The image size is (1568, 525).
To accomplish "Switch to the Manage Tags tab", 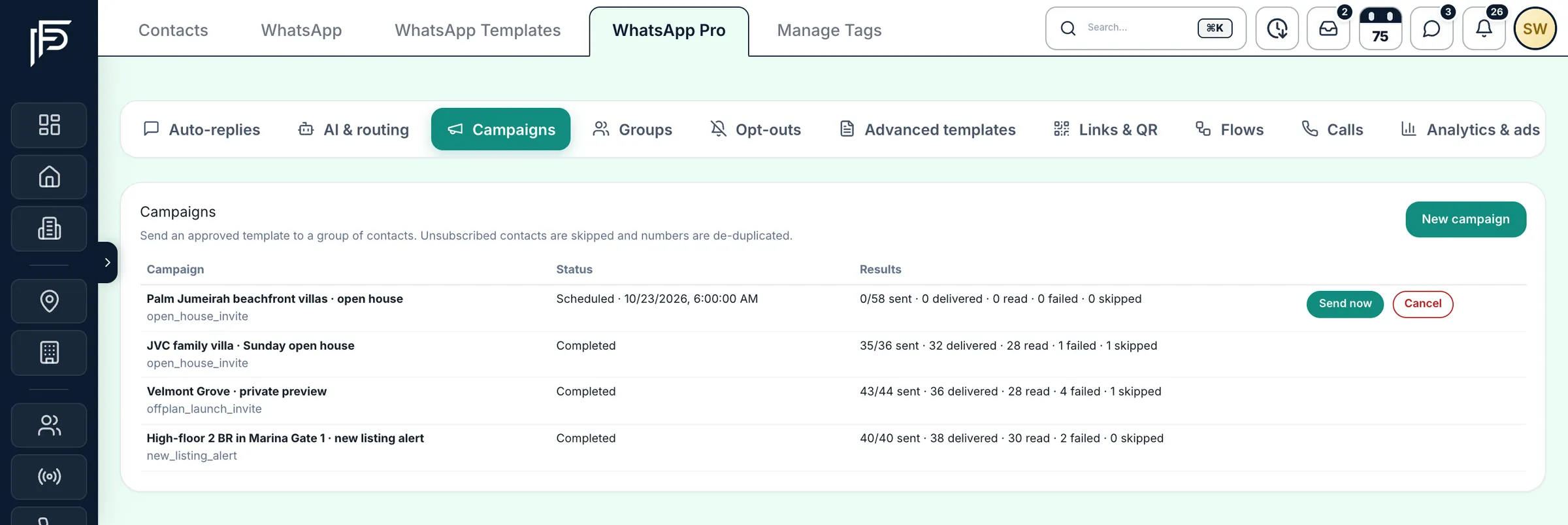I will tap(829, 30).
